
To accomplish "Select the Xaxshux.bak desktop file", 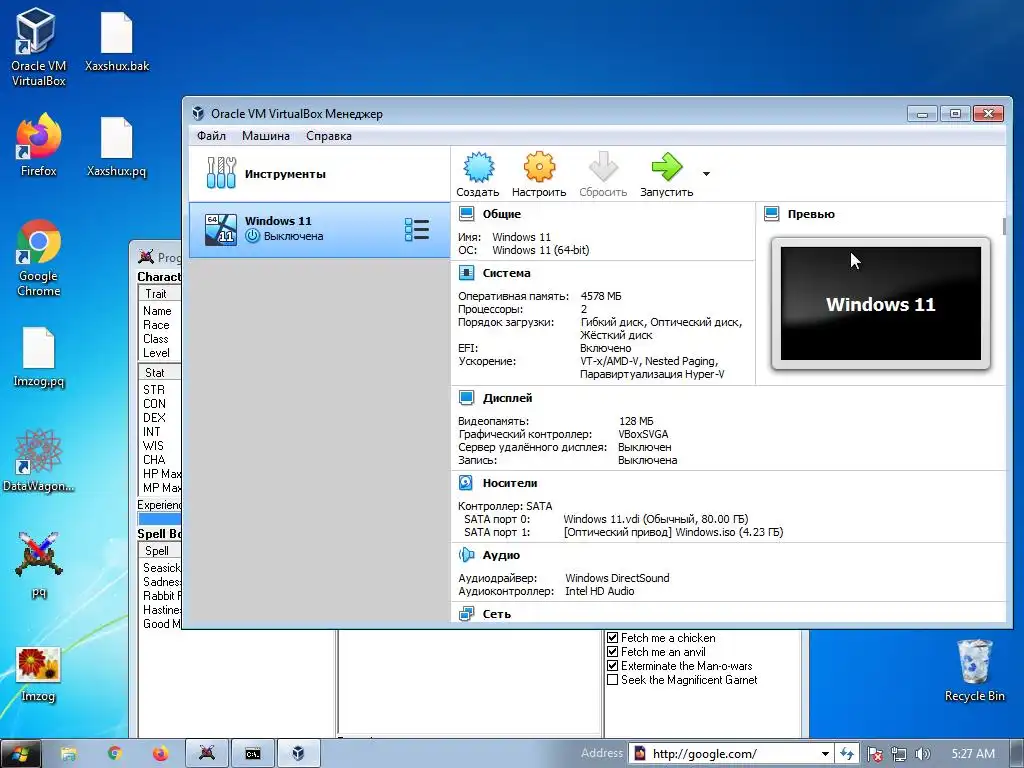I will [117, 40].
